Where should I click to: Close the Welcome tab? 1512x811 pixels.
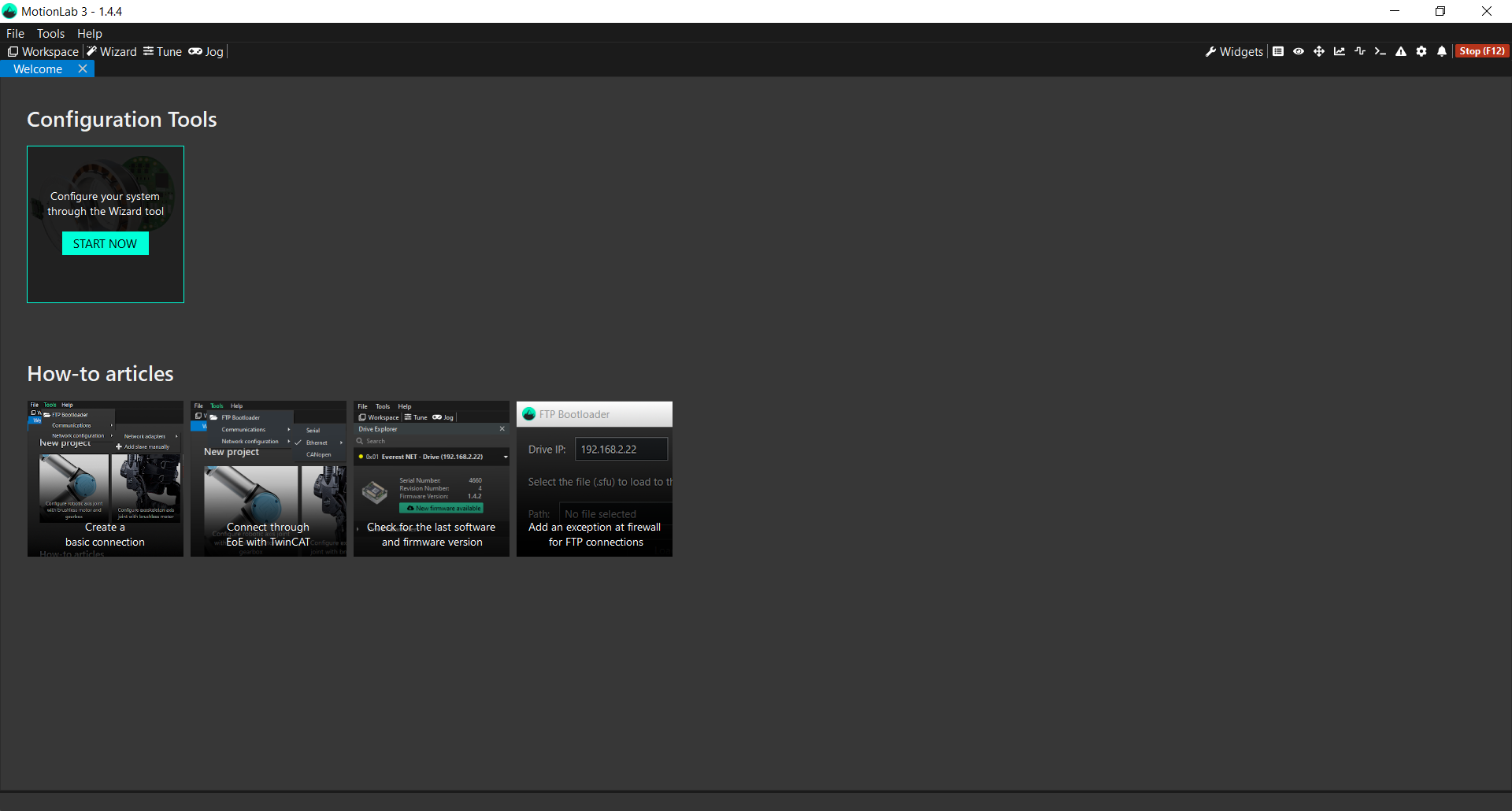coord(83,69)
